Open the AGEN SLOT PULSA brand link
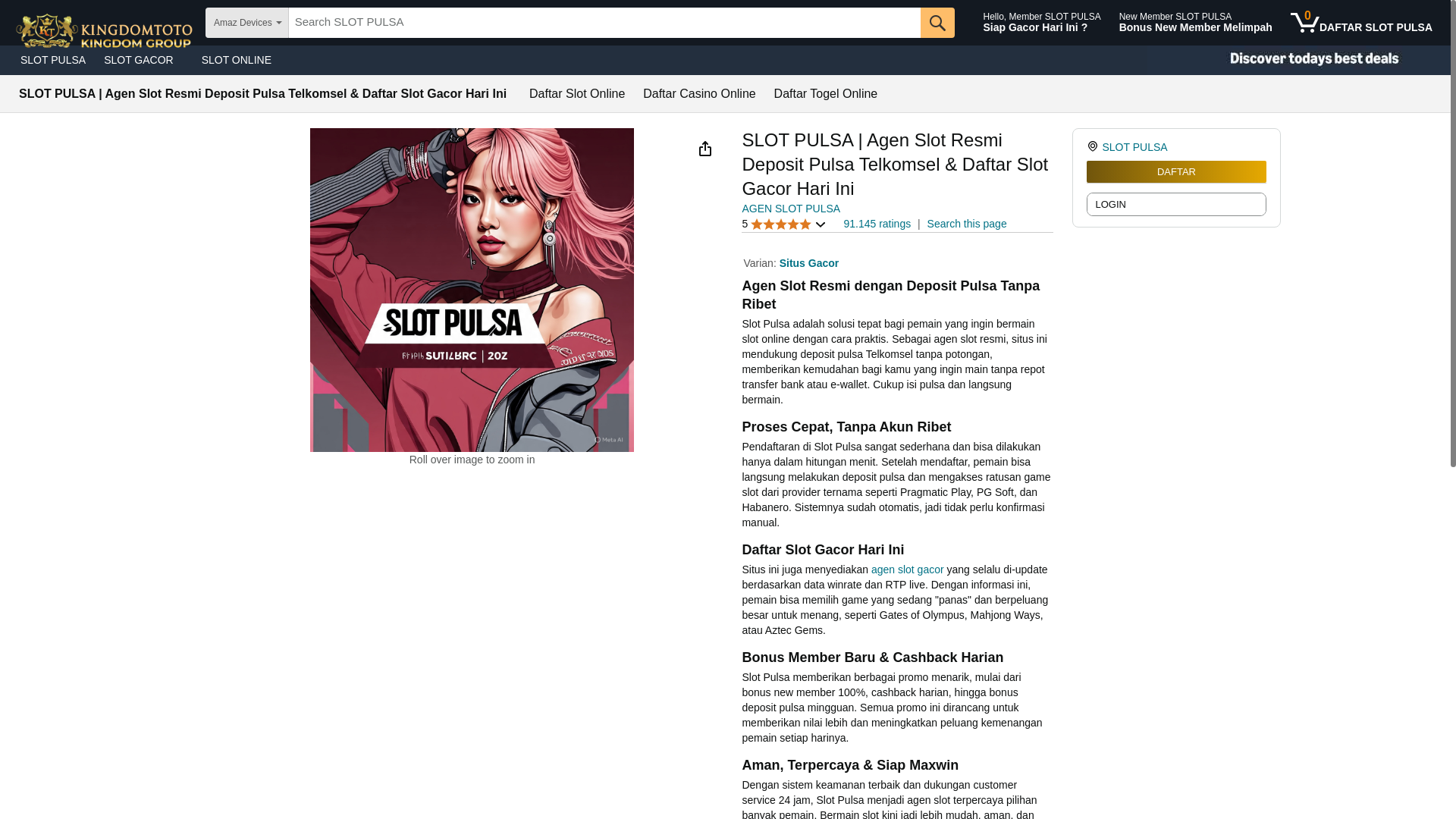Screen dimensions: 1456x819 791,209
